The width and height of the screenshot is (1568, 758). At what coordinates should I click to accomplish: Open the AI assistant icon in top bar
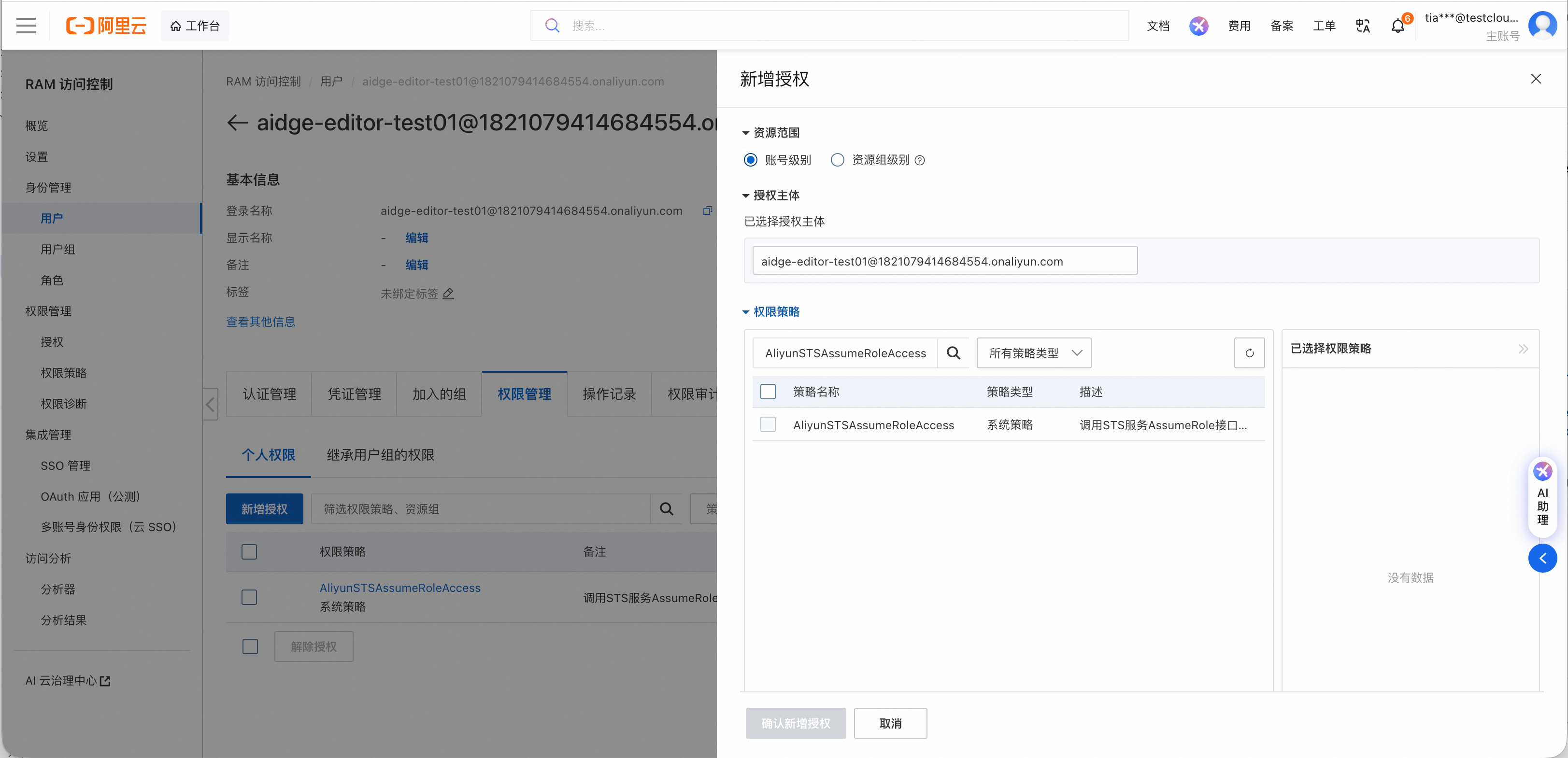pyautogui.click(x=1198, y=26)
